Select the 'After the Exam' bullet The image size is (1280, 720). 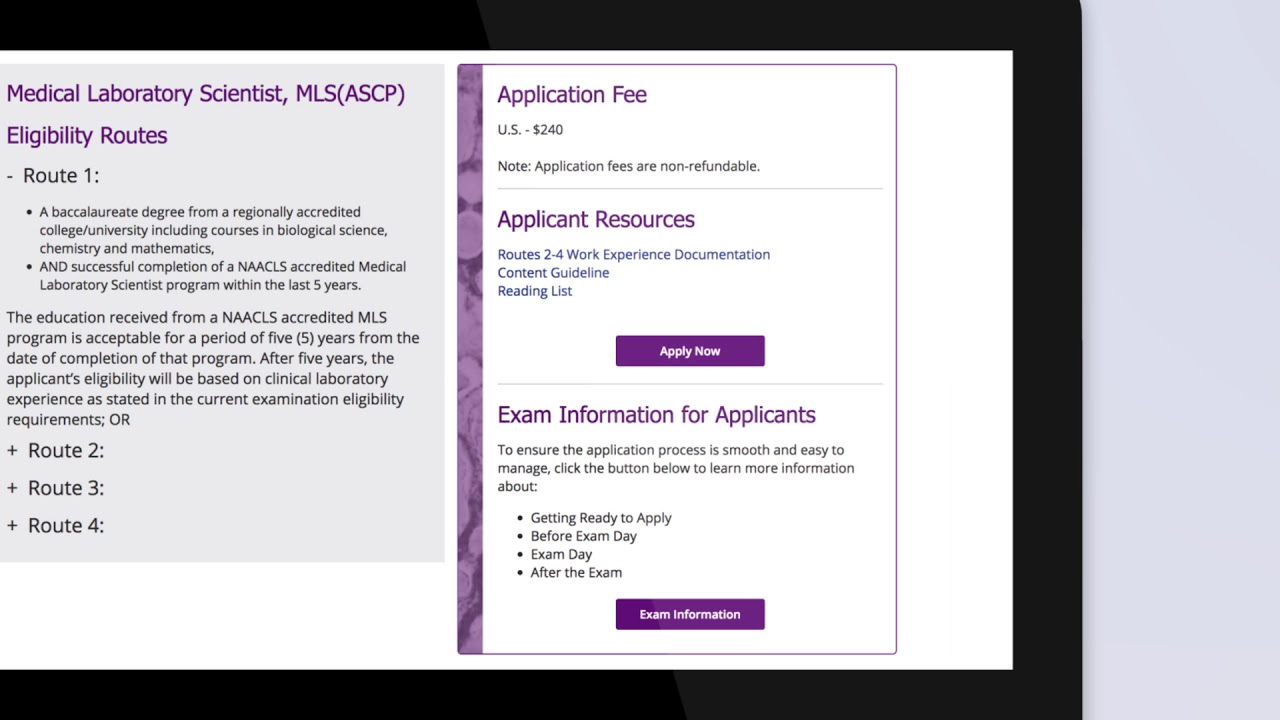[576, 573]
